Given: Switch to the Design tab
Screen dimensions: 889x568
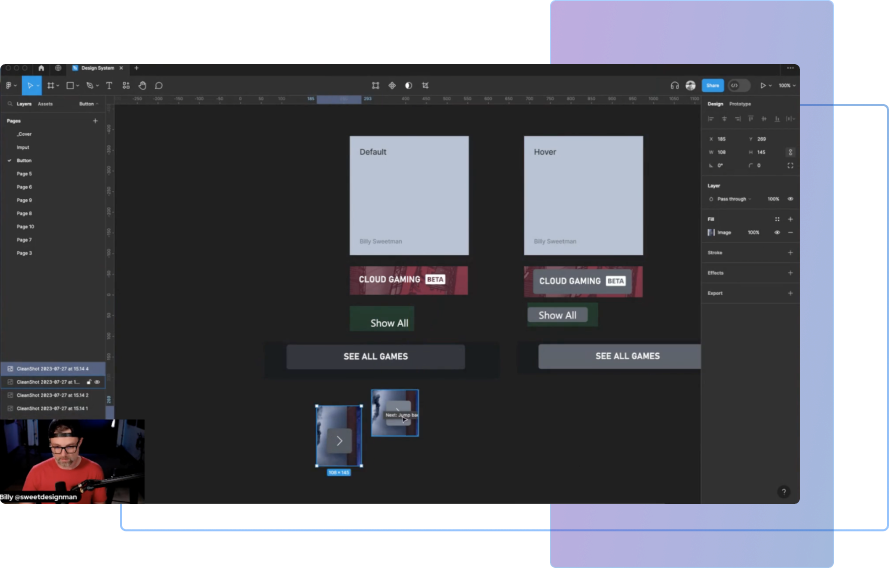Looking at the screenshot, I should tap(715, 104).
